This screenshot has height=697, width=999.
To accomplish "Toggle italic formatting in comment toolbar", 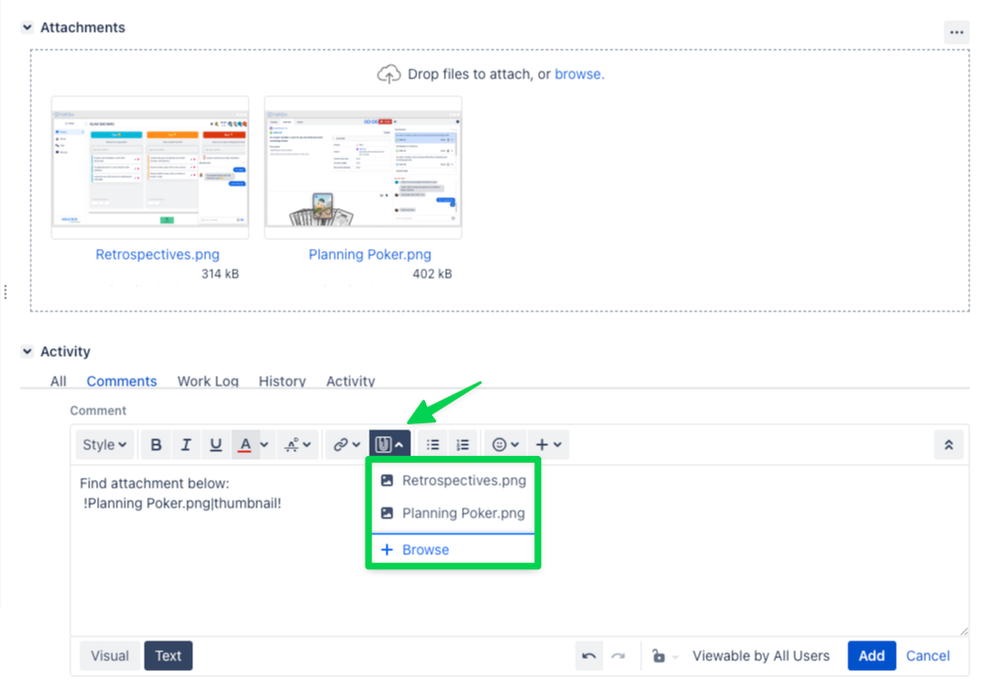I will 186,445.
